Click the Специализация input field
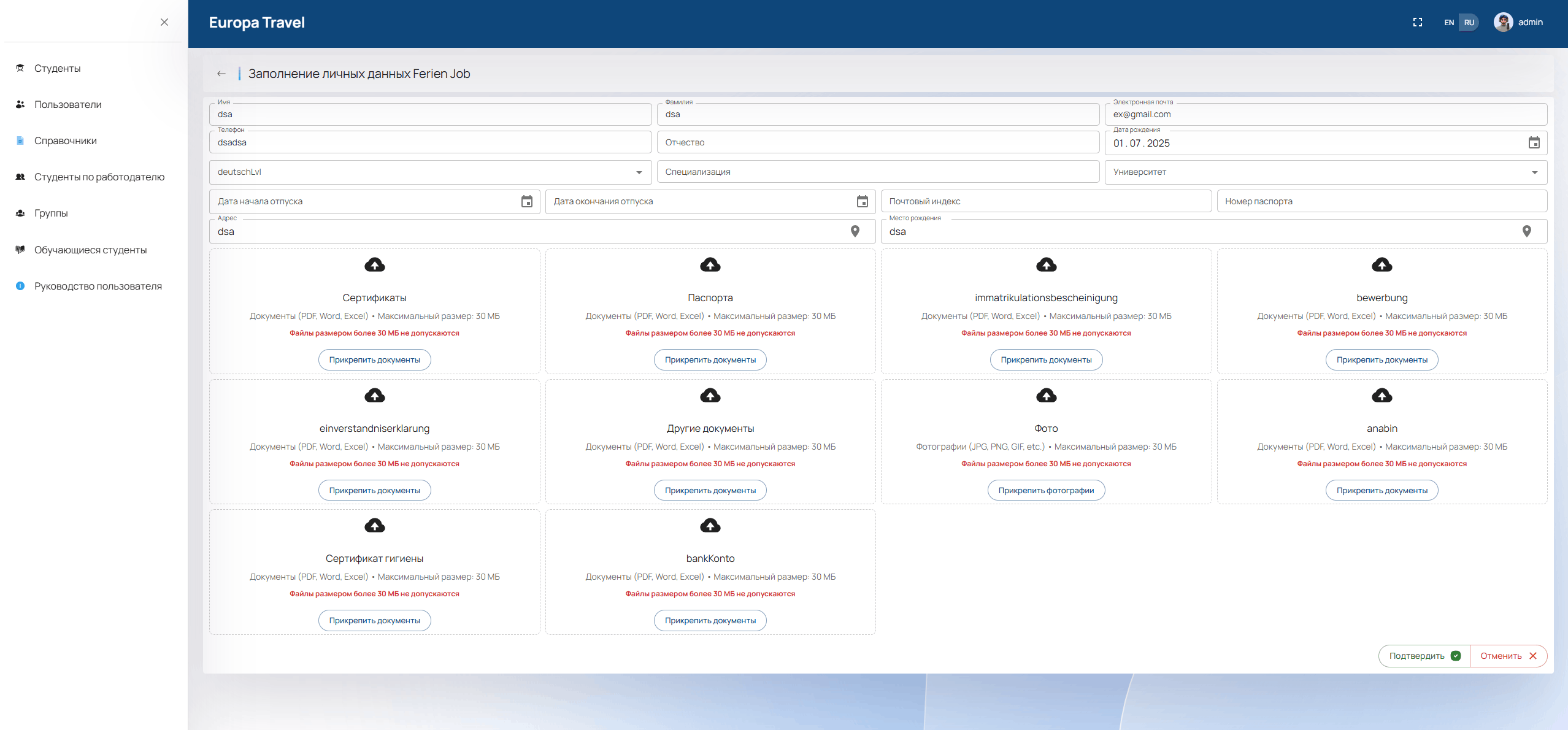Image resolution: width=1568 pixels, height=730 pixels. [x=878, y=172]
